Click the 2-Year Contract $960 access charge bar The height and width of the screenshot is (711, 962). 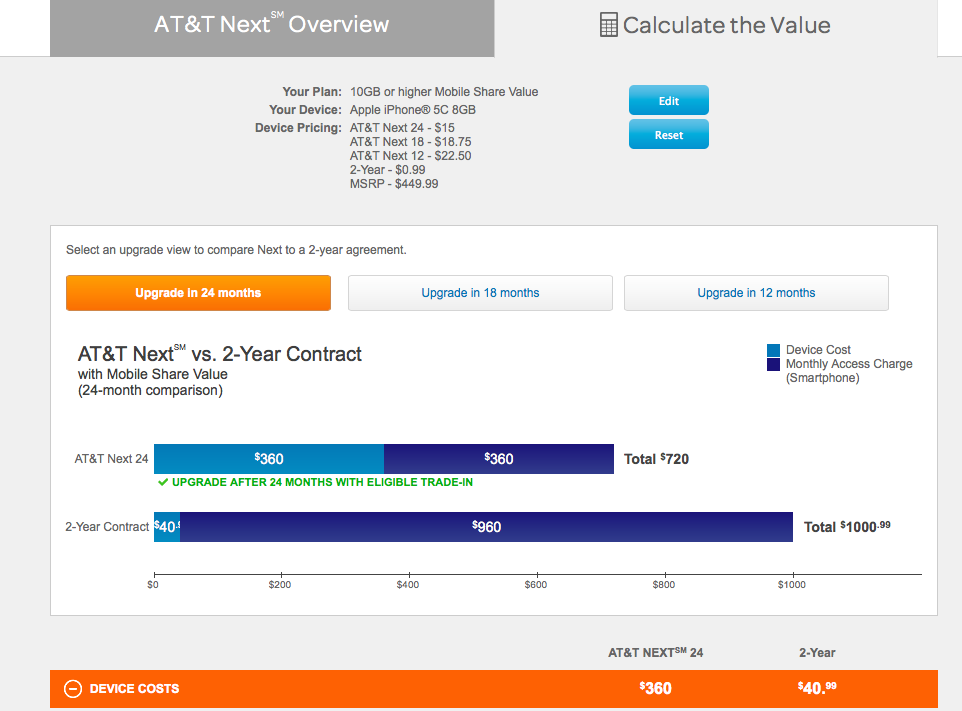[x=487, y=527]
